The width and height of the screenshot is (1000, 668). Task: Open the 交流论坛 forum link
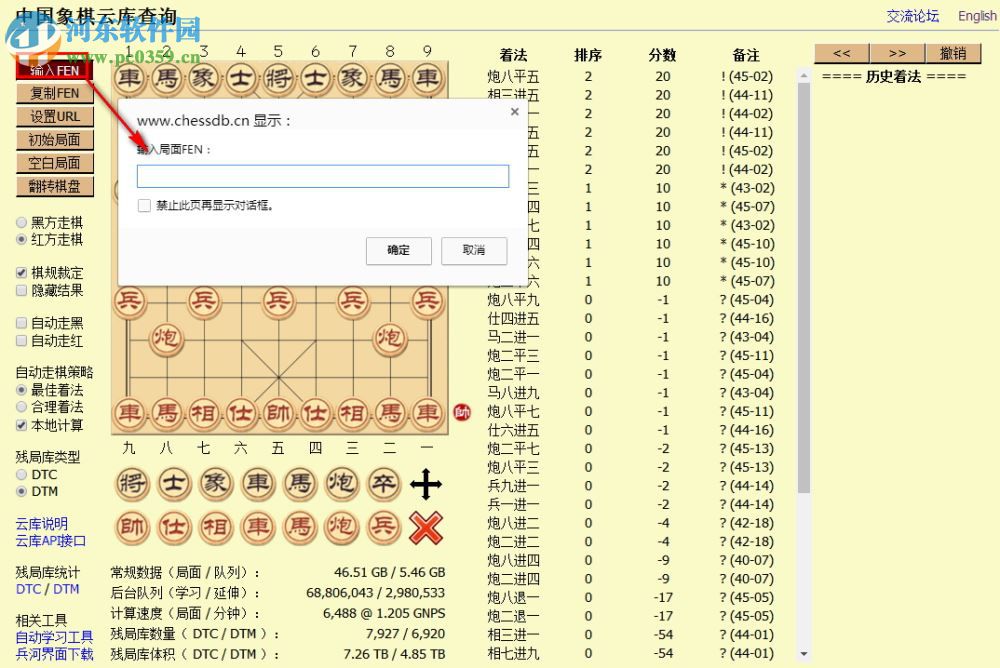912,16
